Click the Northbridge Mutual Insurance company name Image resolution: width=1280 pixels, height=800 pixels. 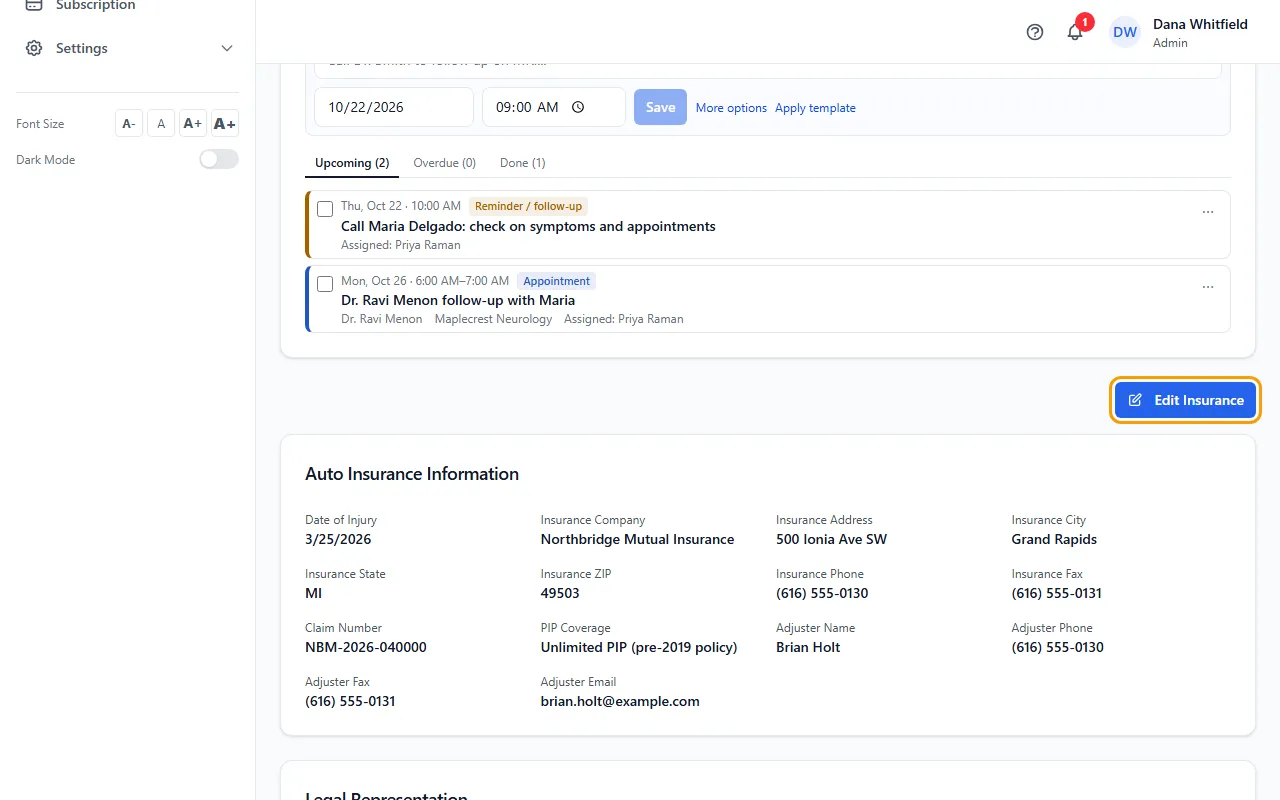point(637,539)
